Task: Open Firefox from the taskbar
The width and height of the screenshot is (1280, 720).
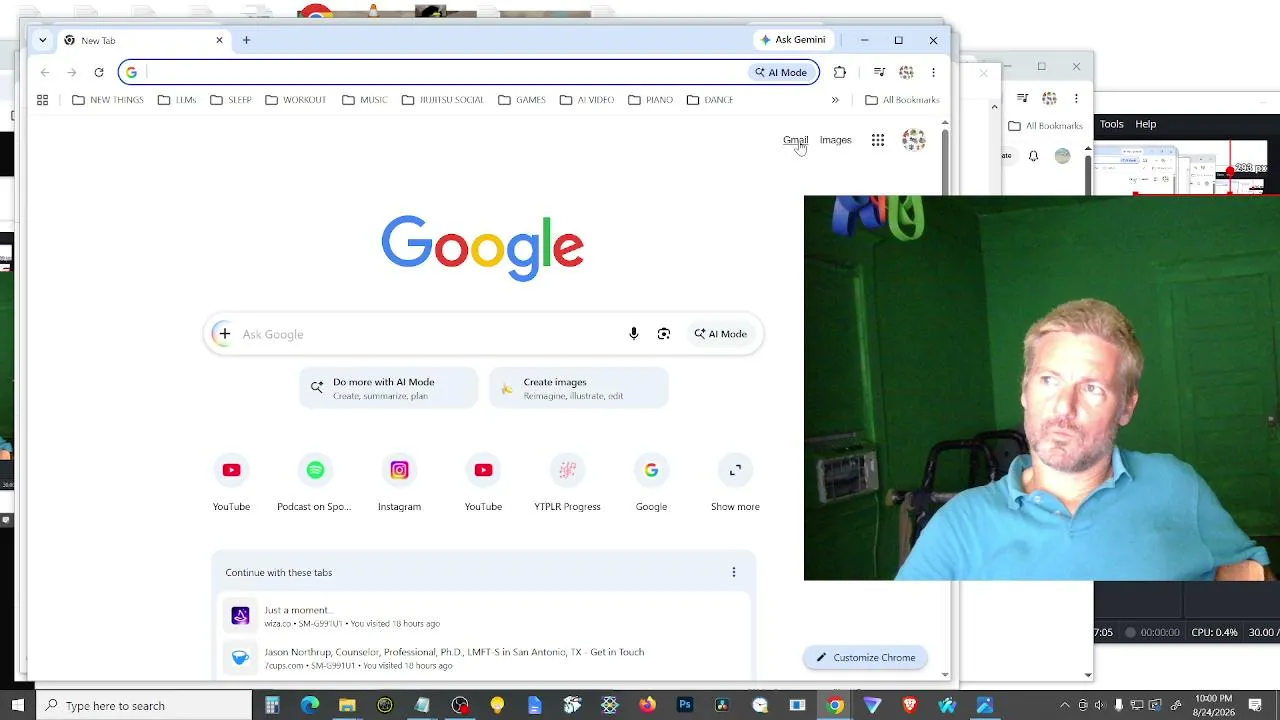Action: (x=647, y=705)
